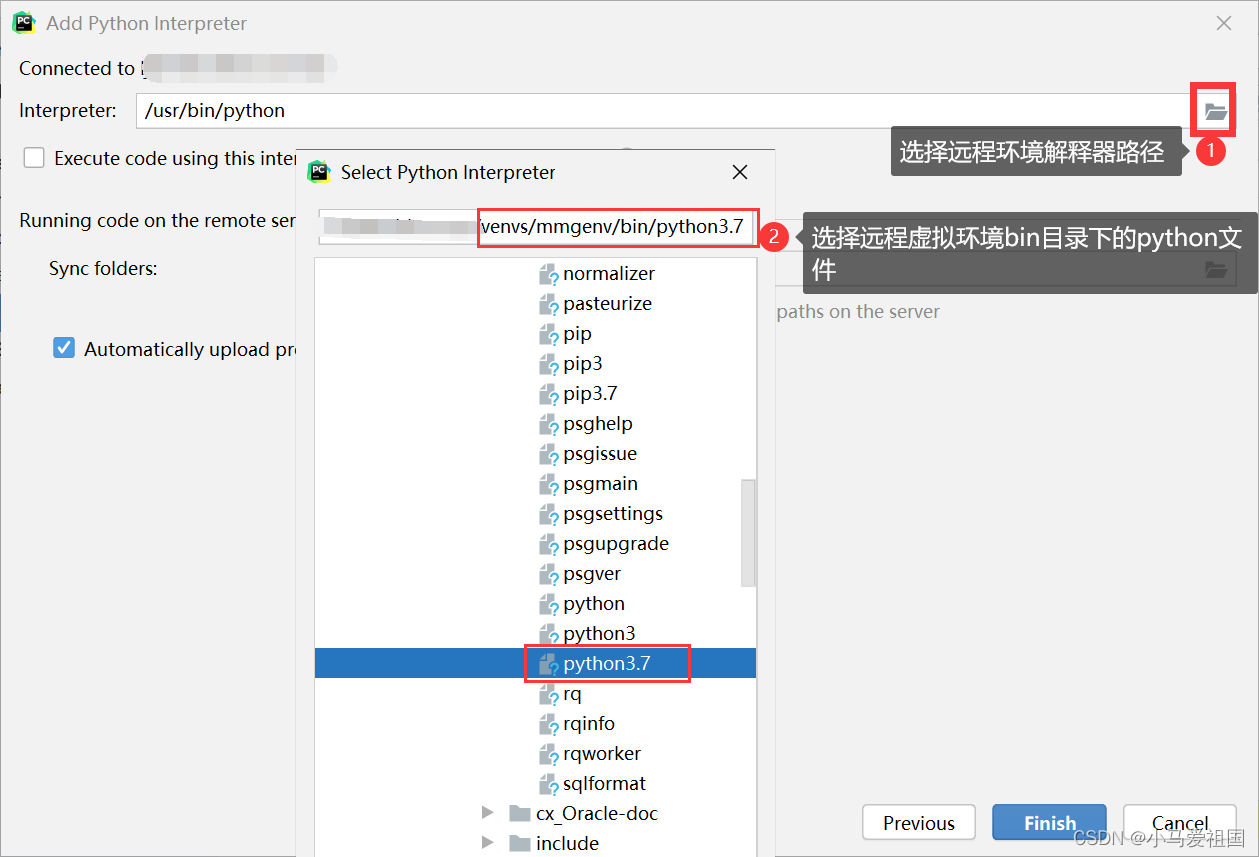Click the pip3.7 file icon
Screen dimensions: 1259x857
coord(548,394)
